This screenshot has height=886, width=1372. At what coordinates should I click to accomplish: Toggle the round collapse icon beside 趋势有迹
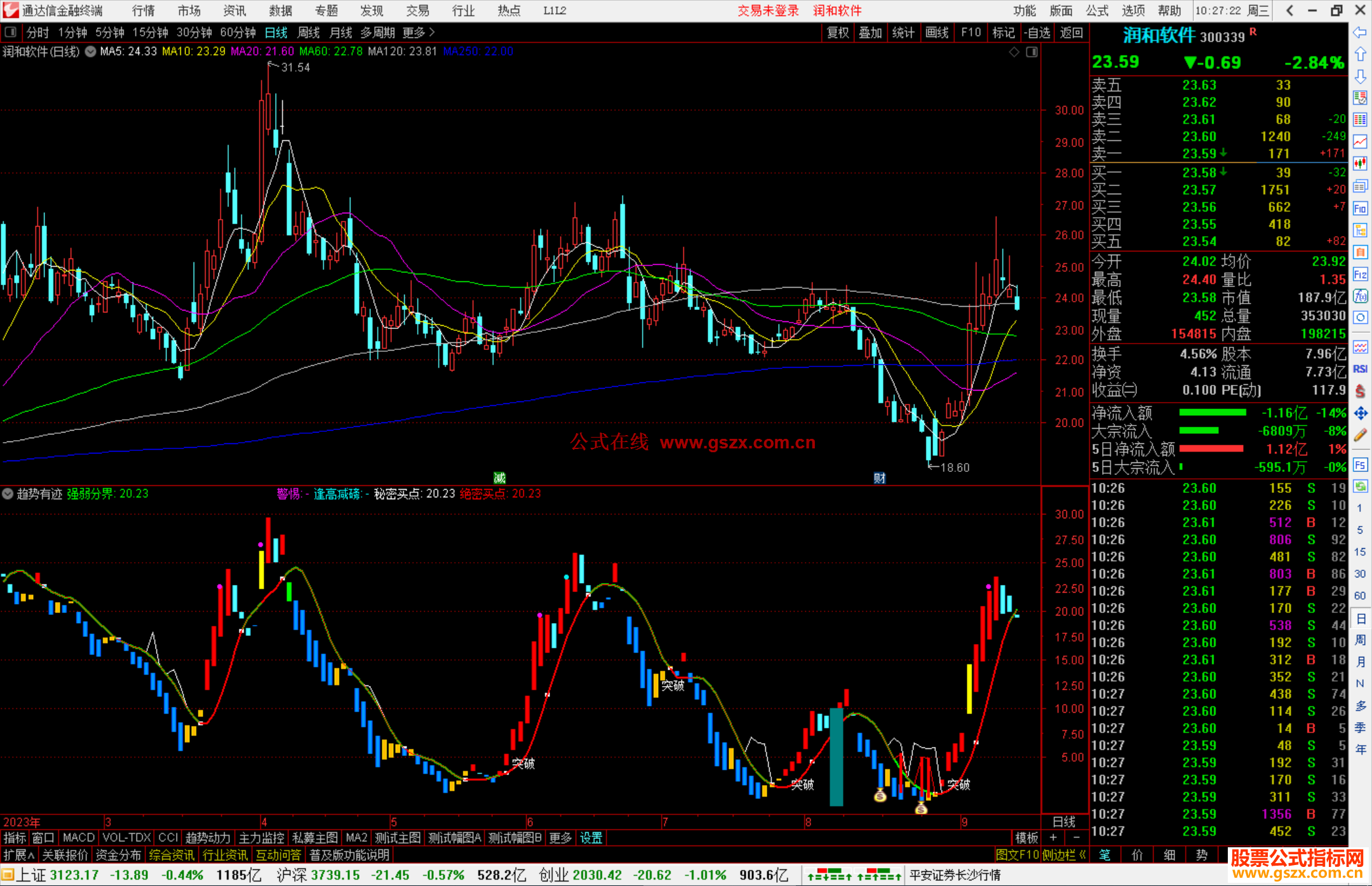click(8, 493)
